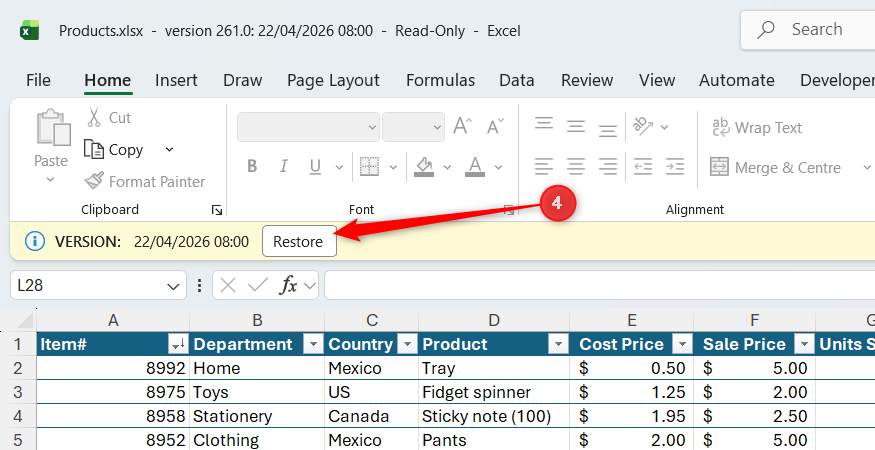The image size is (875, 450).
Task: Centre text horizontally
Action: pyautogui.click(x=575, y=166)
